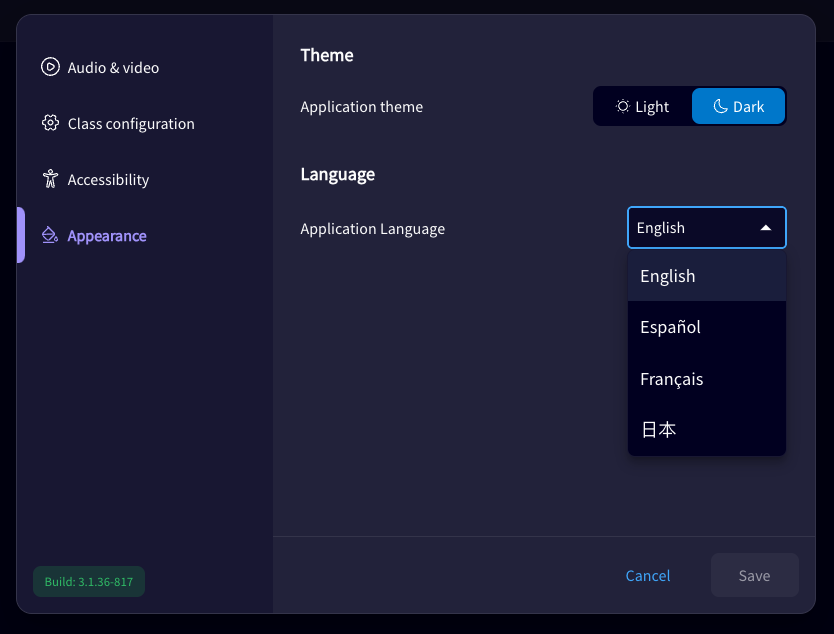The image size is (834, 634).
Task: Select English in the language dropdown
Action: [667, 276]
